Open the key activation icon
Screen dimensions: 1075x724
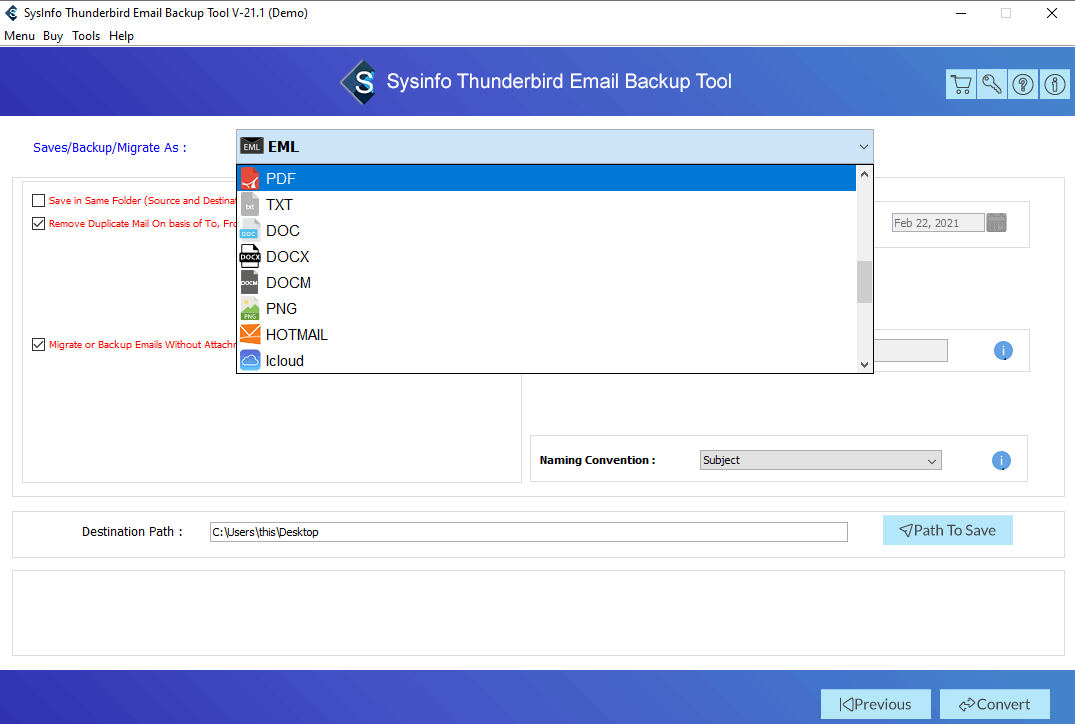[992, 85]
